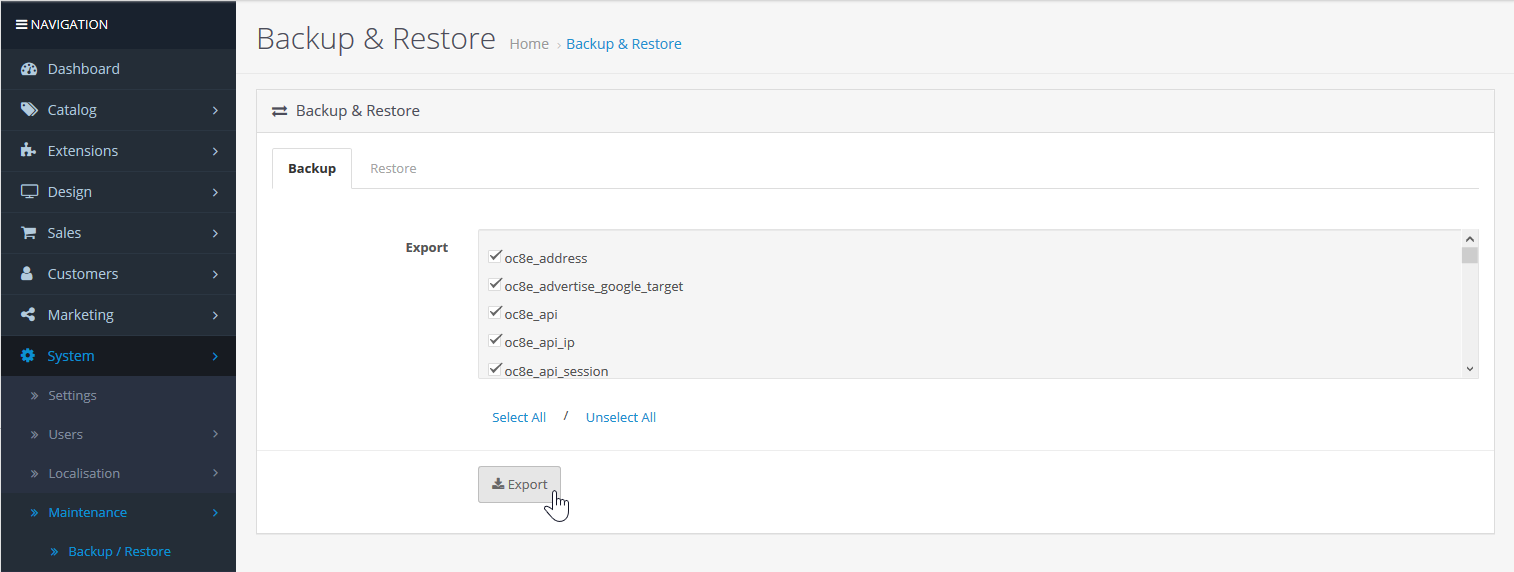
Task: Expand the Catalog menu chevron
Action: point(215,110)
